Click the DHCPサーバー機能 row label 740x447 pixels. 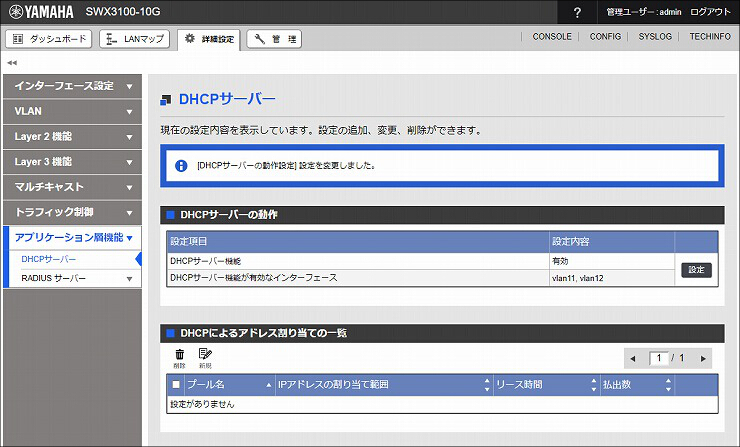(x=206, y=261)
